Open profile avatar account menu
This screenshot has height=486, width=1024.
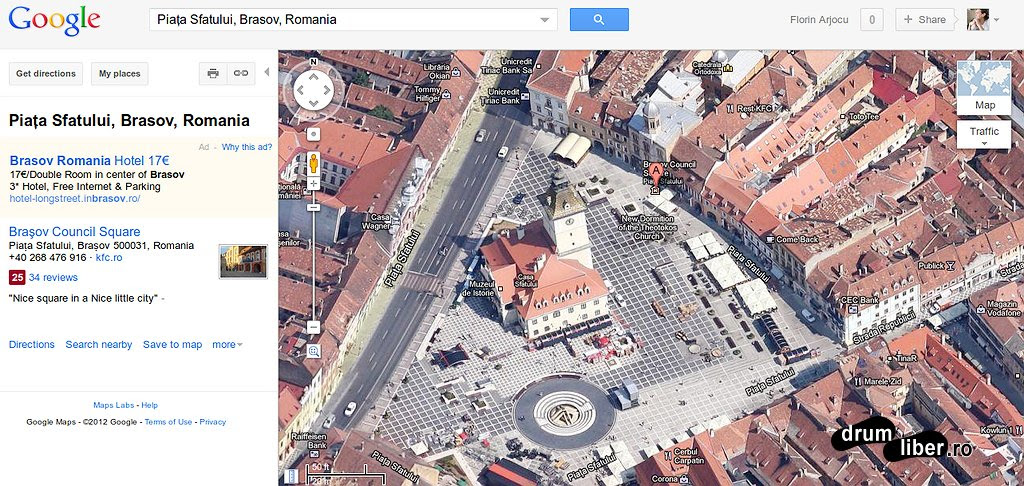[x=982, y=20]
